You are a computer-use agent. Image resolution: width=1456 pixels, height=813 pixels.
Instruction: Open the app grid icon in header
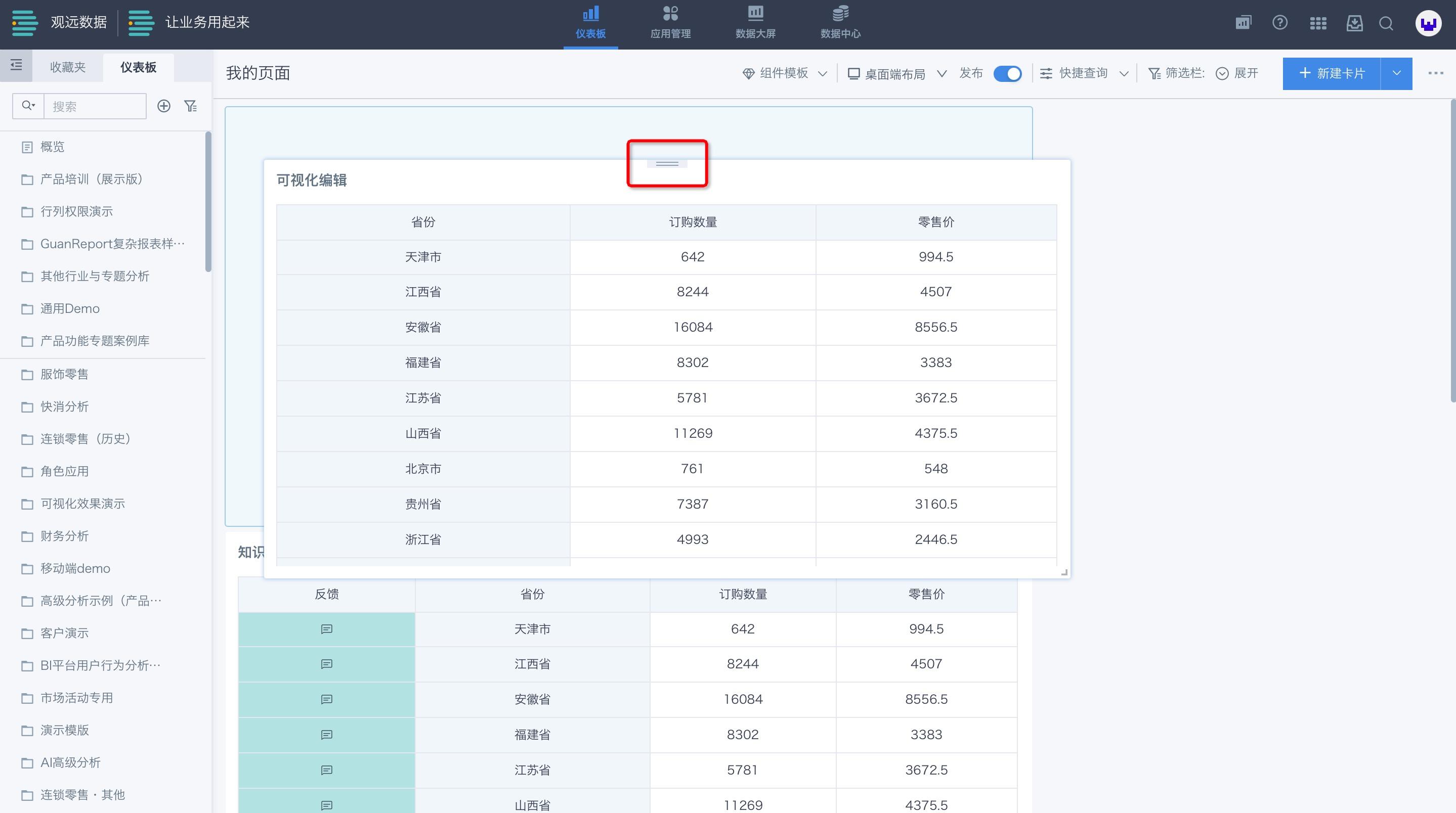tap(1317, 23)
